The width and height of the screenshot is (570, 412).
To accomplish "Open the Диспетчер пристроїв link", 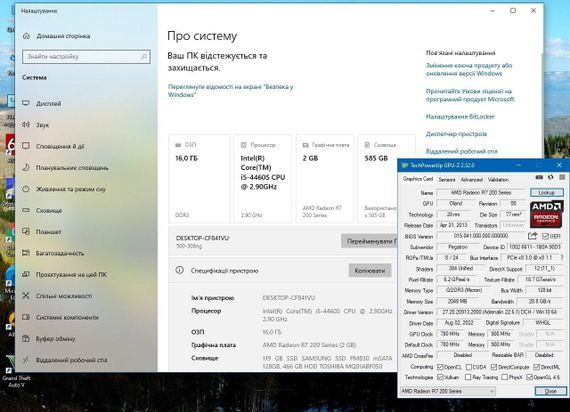I will point(456,134).
